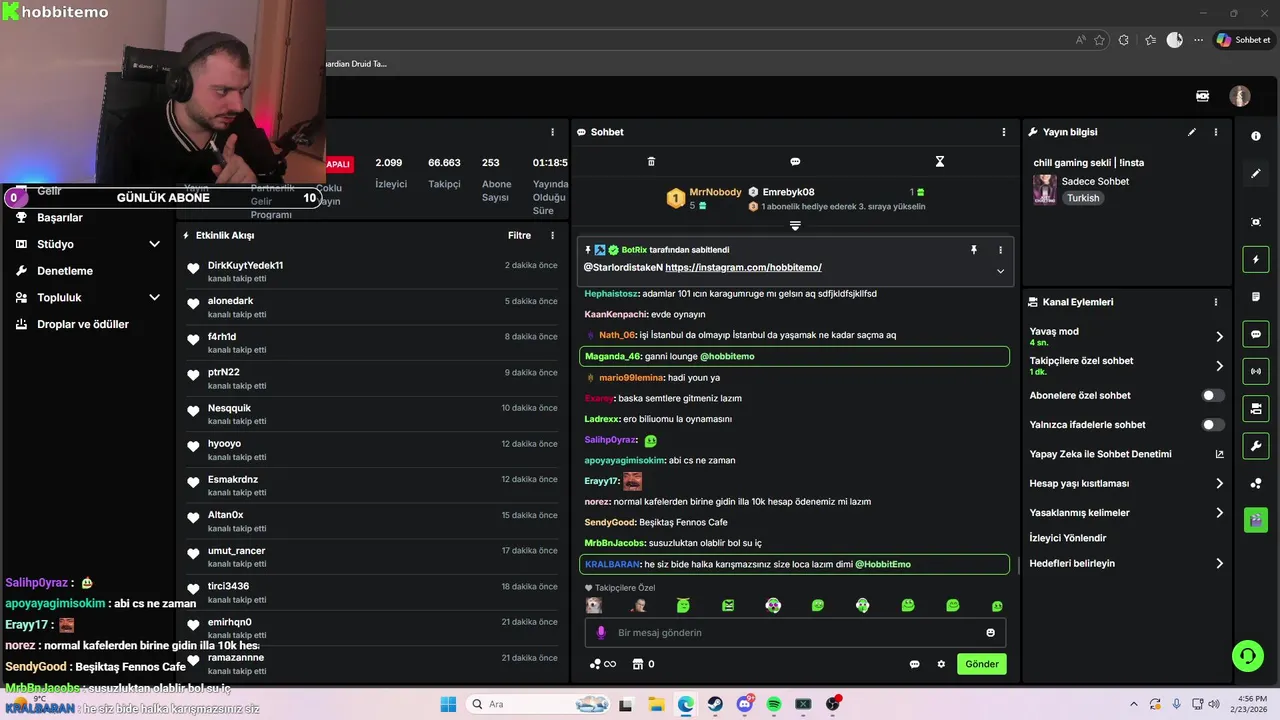Open Spotify from the taskbar
The height and width of the screenshot is (720, 1280).
(774, 704)
